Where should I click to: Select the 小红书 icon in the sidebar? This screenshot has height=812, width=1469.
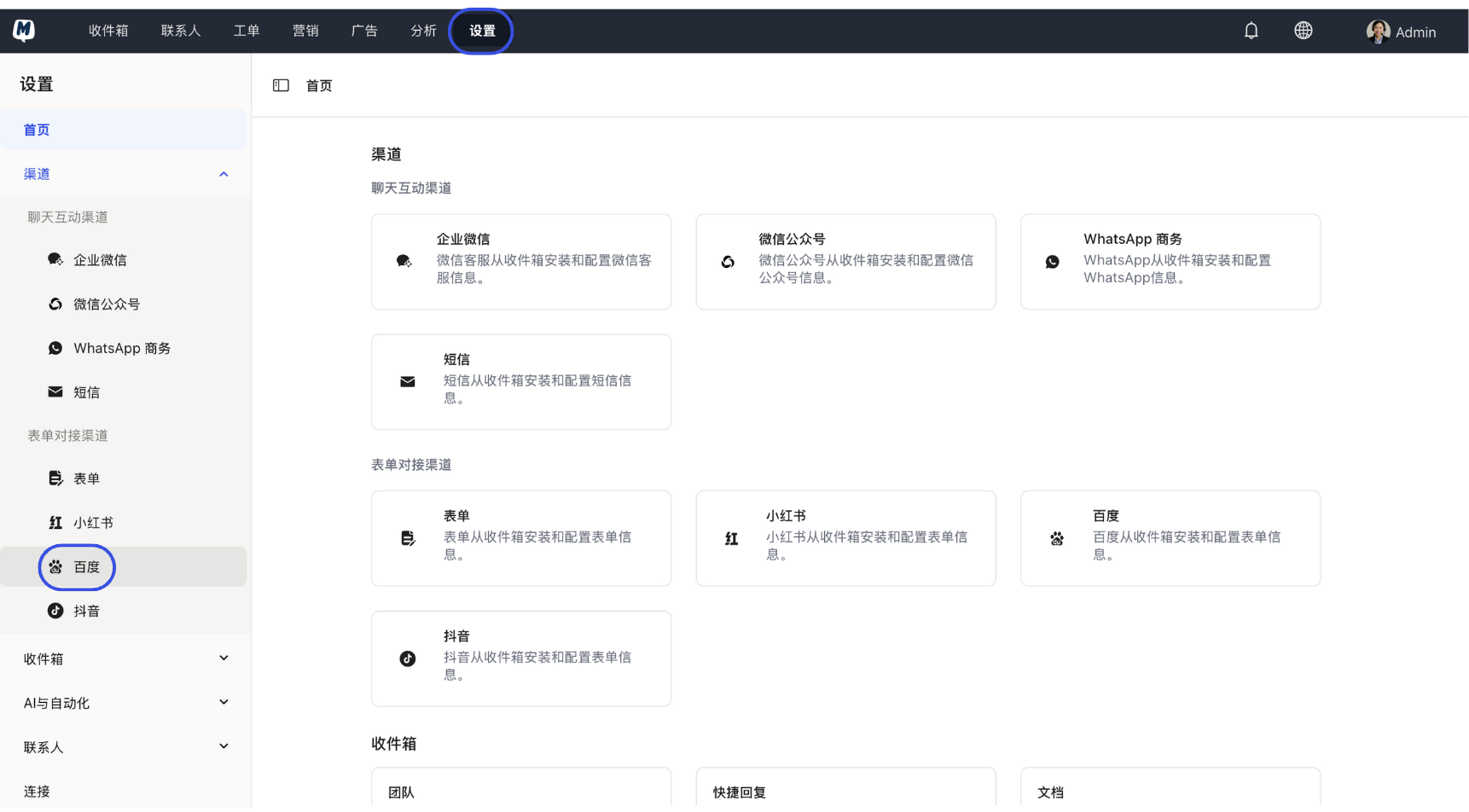coord(55,522)
